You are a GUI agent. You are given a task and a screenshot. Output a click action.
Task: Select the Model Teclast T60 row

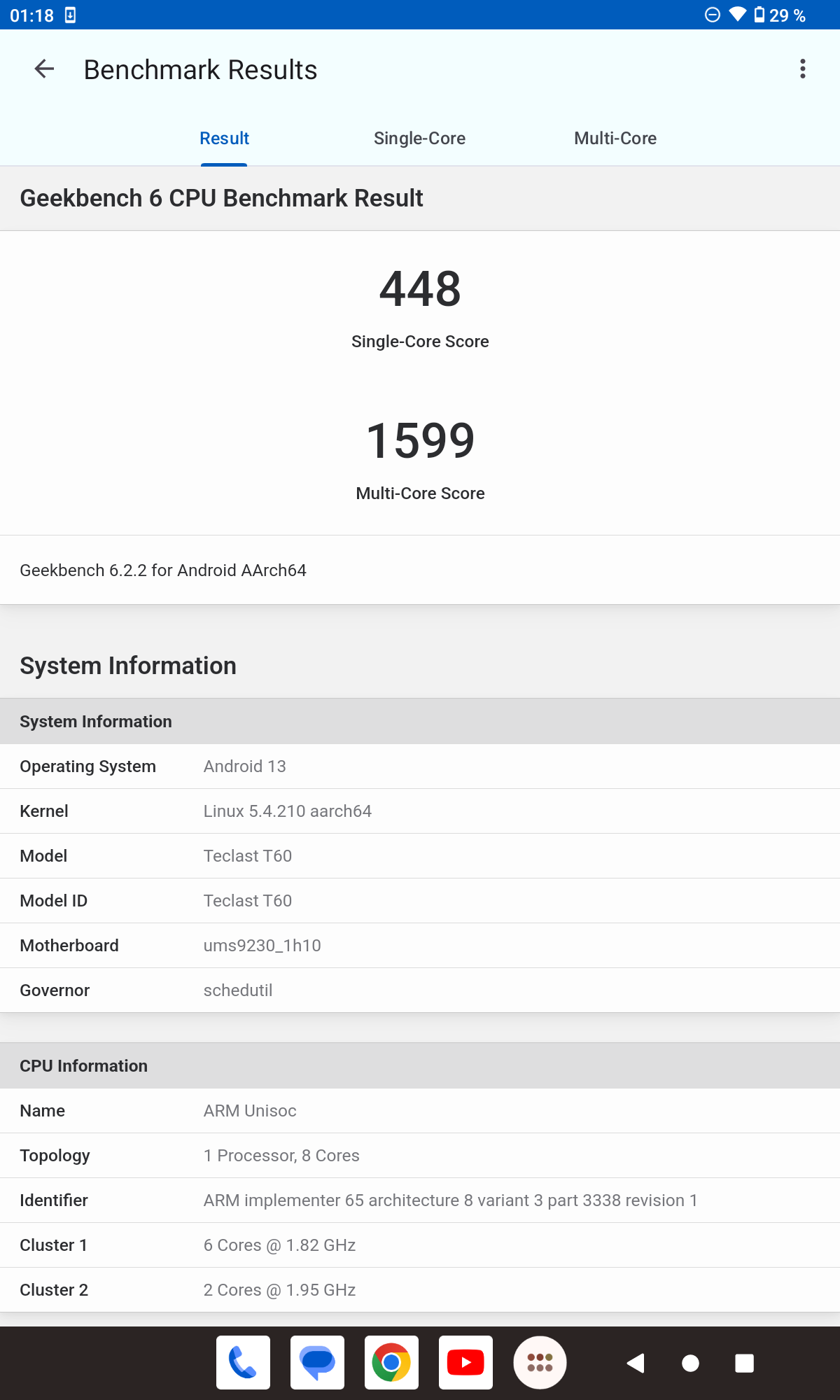420,856
